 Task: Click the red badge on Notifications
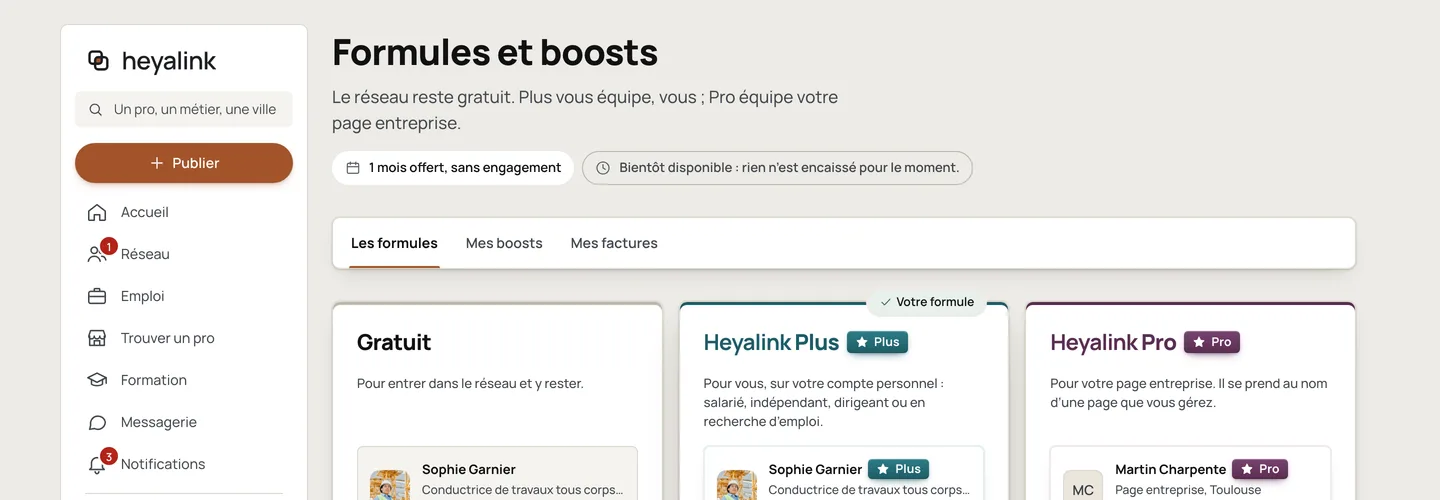click(108, 456)
